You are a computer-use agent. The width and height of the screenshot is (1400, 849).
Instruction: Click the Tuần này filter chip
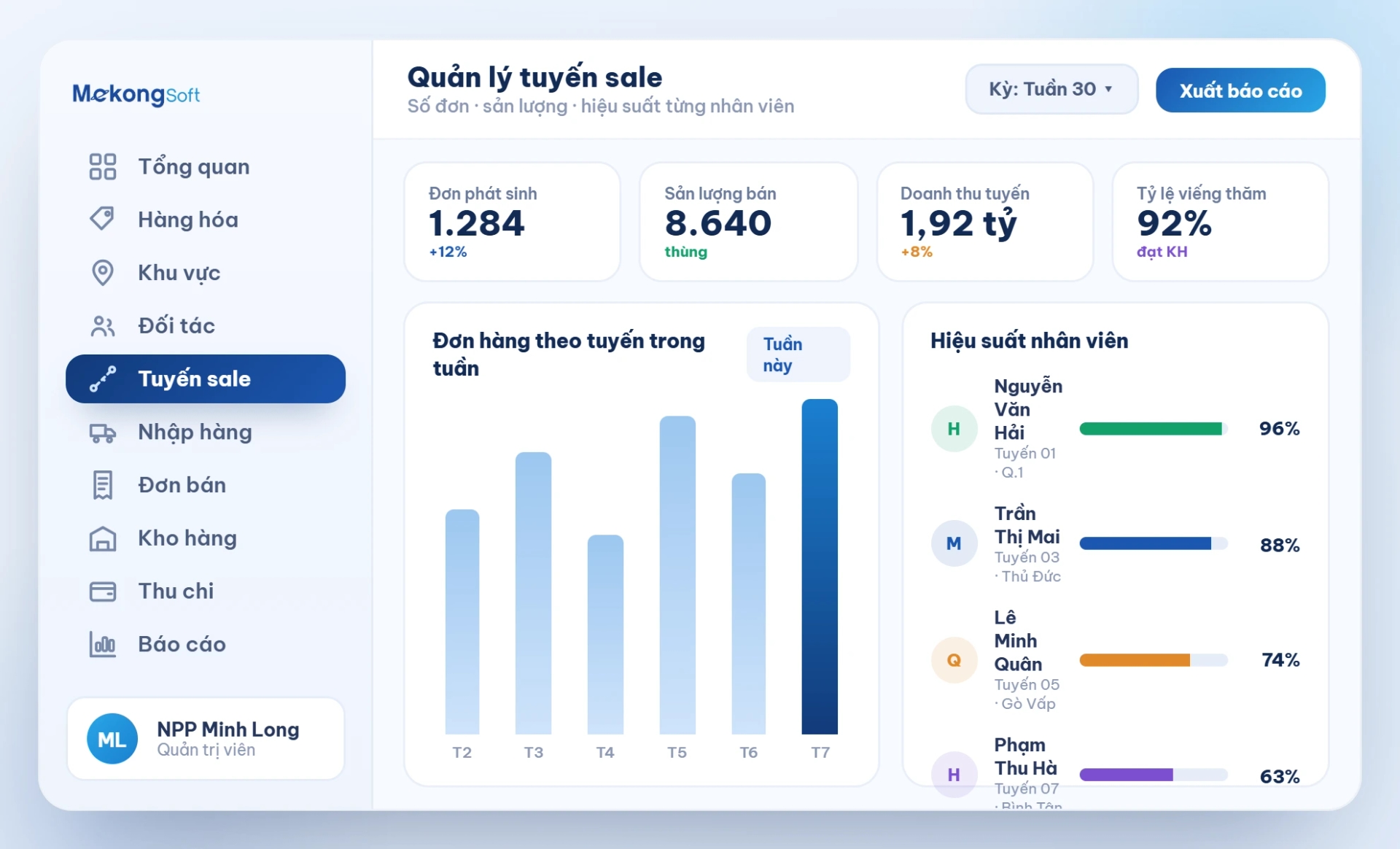798,354
